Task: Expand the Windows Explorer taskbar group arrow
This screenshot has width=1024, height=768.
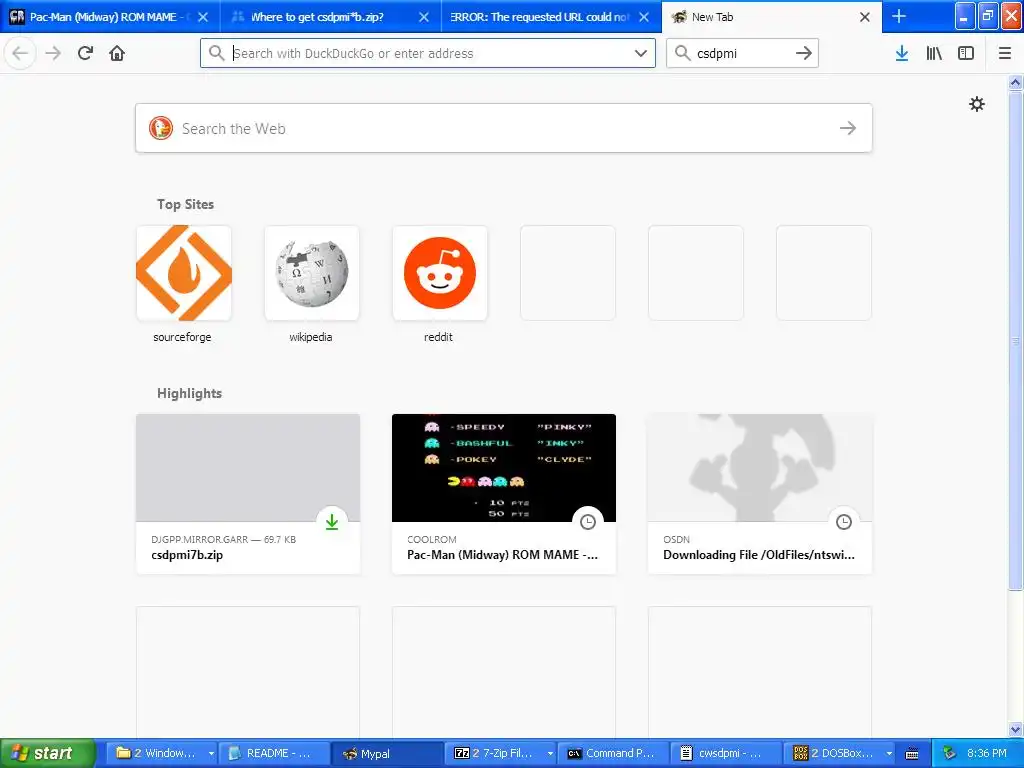Action: coord(211,754)
